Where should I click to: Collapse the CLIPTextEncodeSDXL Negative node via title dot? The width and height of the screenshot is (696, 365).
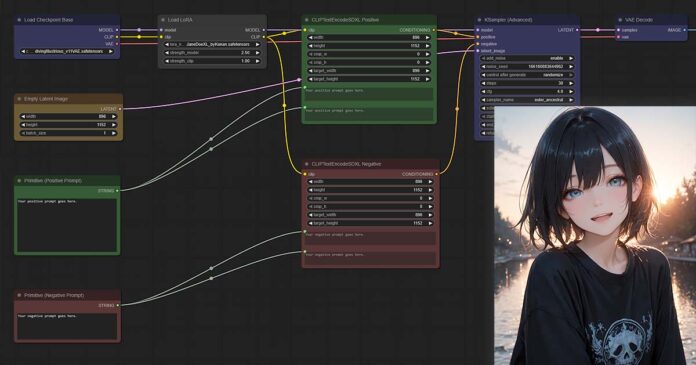[306, 164]
